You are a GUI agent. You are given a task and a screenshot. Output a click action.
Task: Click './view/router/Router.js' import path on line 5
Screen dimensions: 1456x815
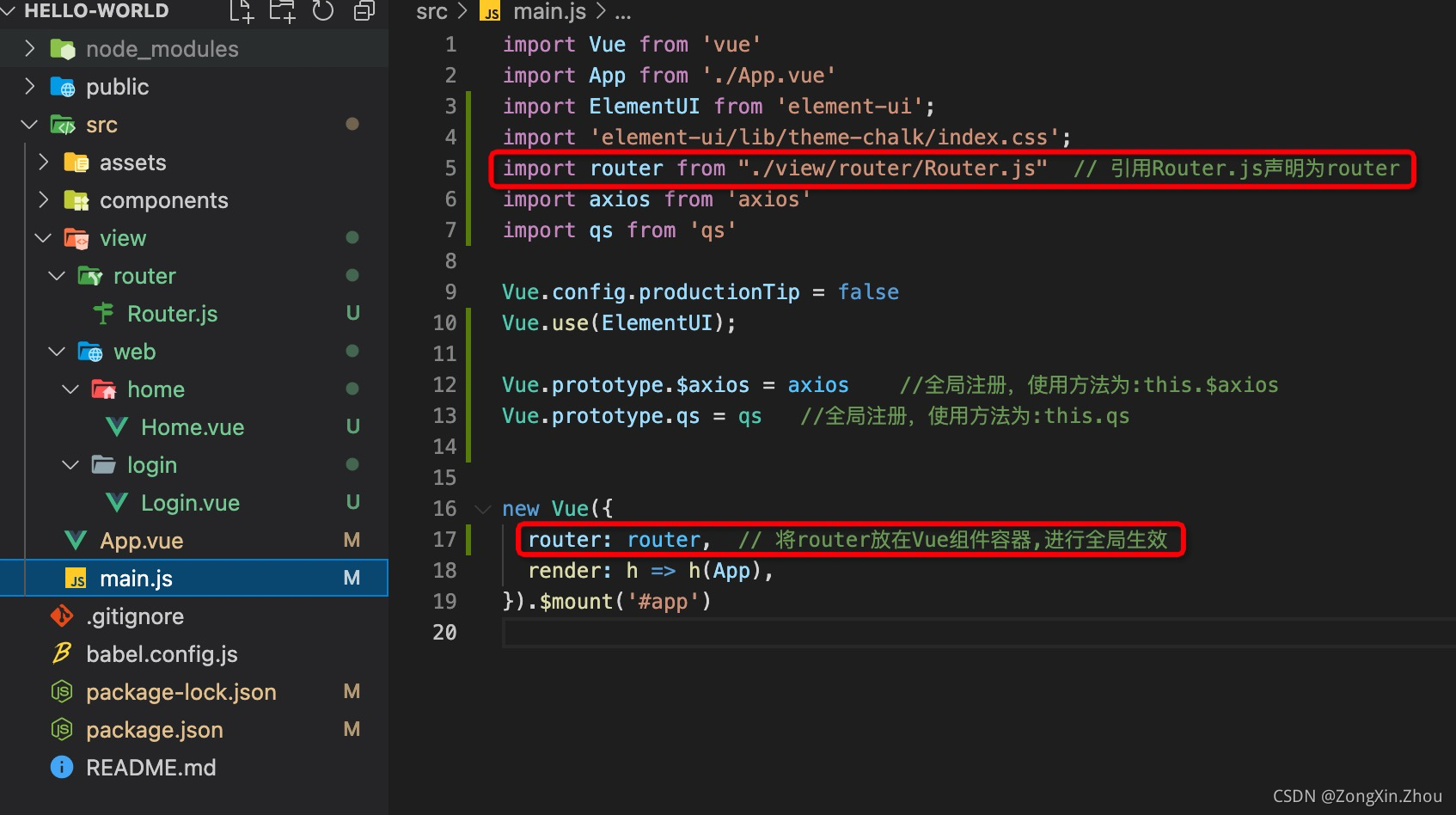pyautogui.click(x=893, y=169)
